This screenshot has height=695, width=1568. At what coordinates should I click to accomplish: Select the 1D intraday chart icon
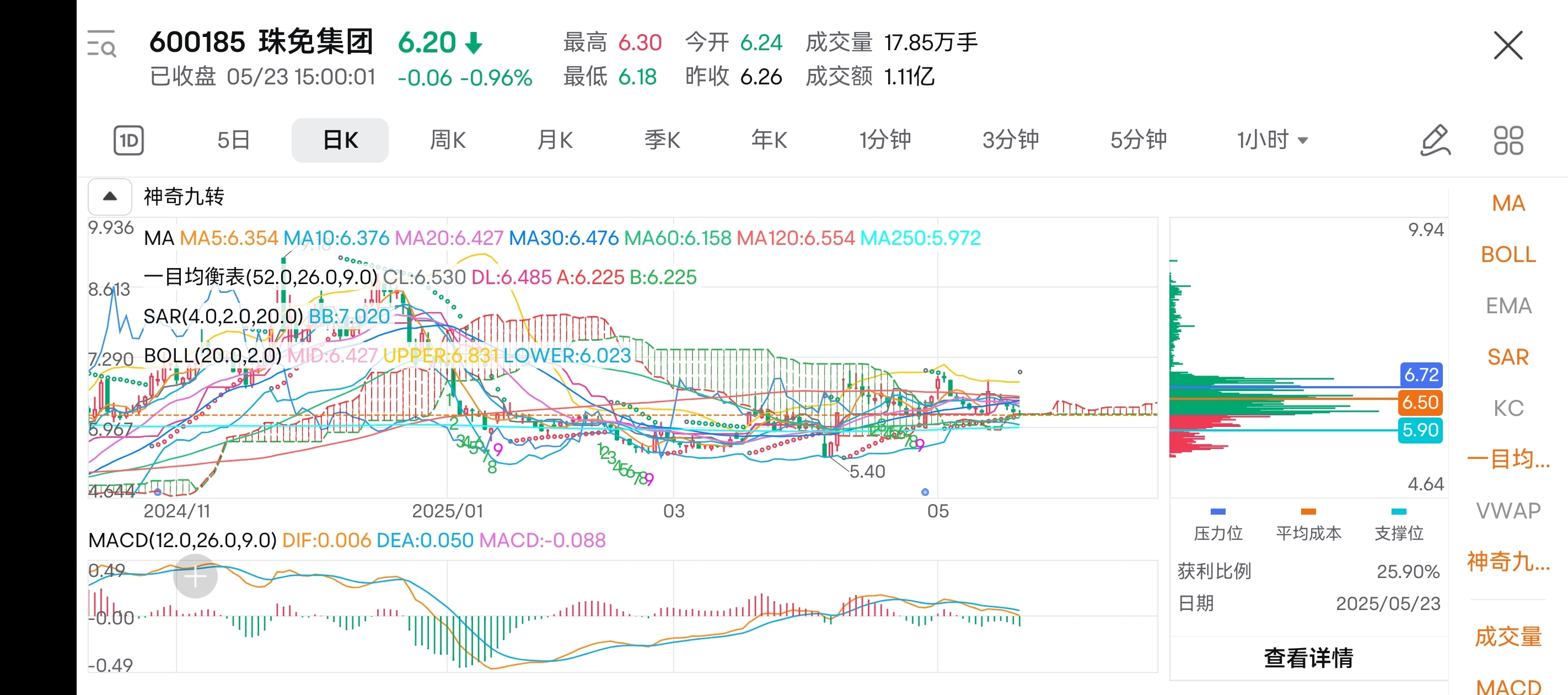pos(128,140)
